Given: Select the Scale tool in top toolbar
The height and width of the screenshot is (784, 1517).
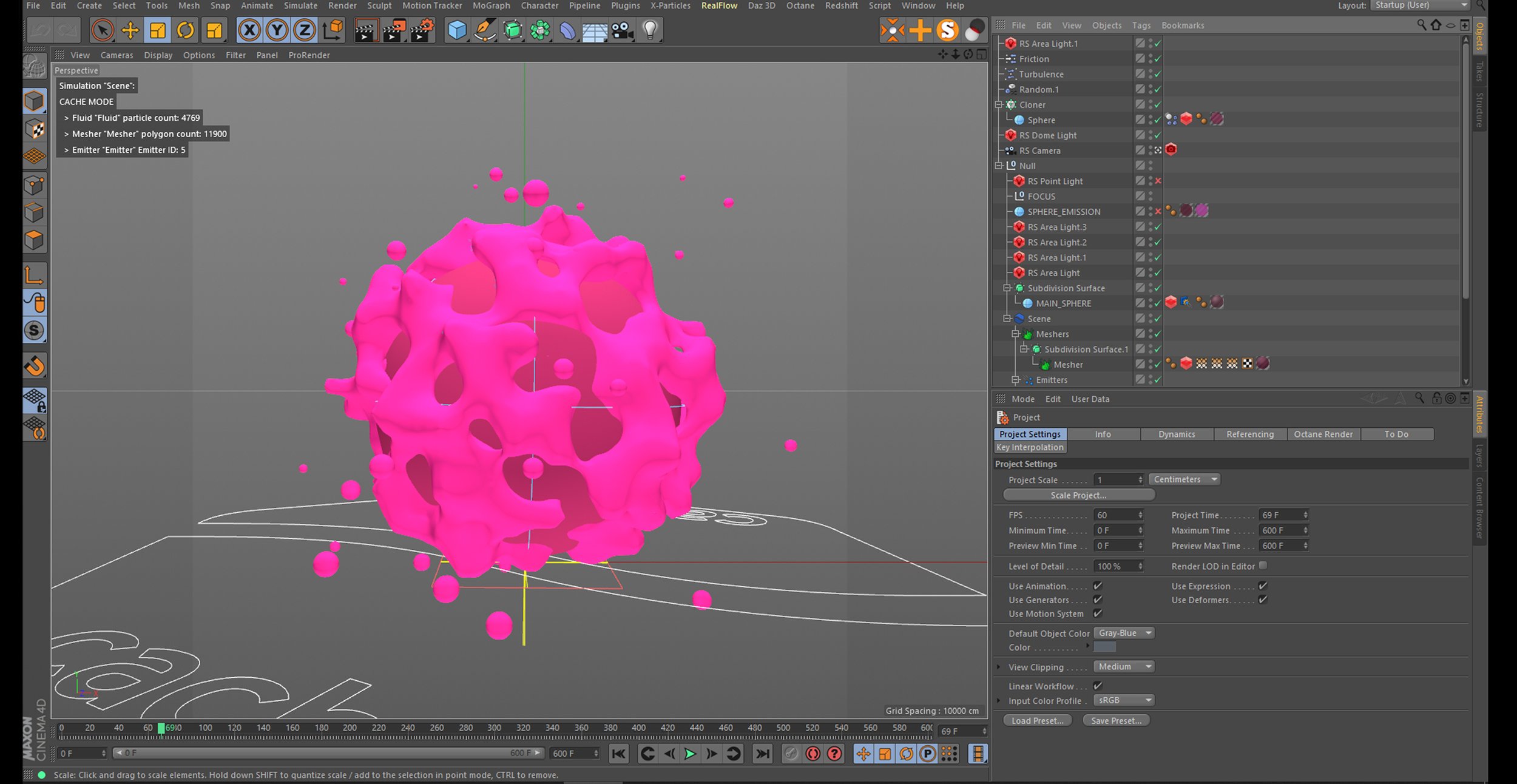Looking at the screenshot, I should pos(158,30).
